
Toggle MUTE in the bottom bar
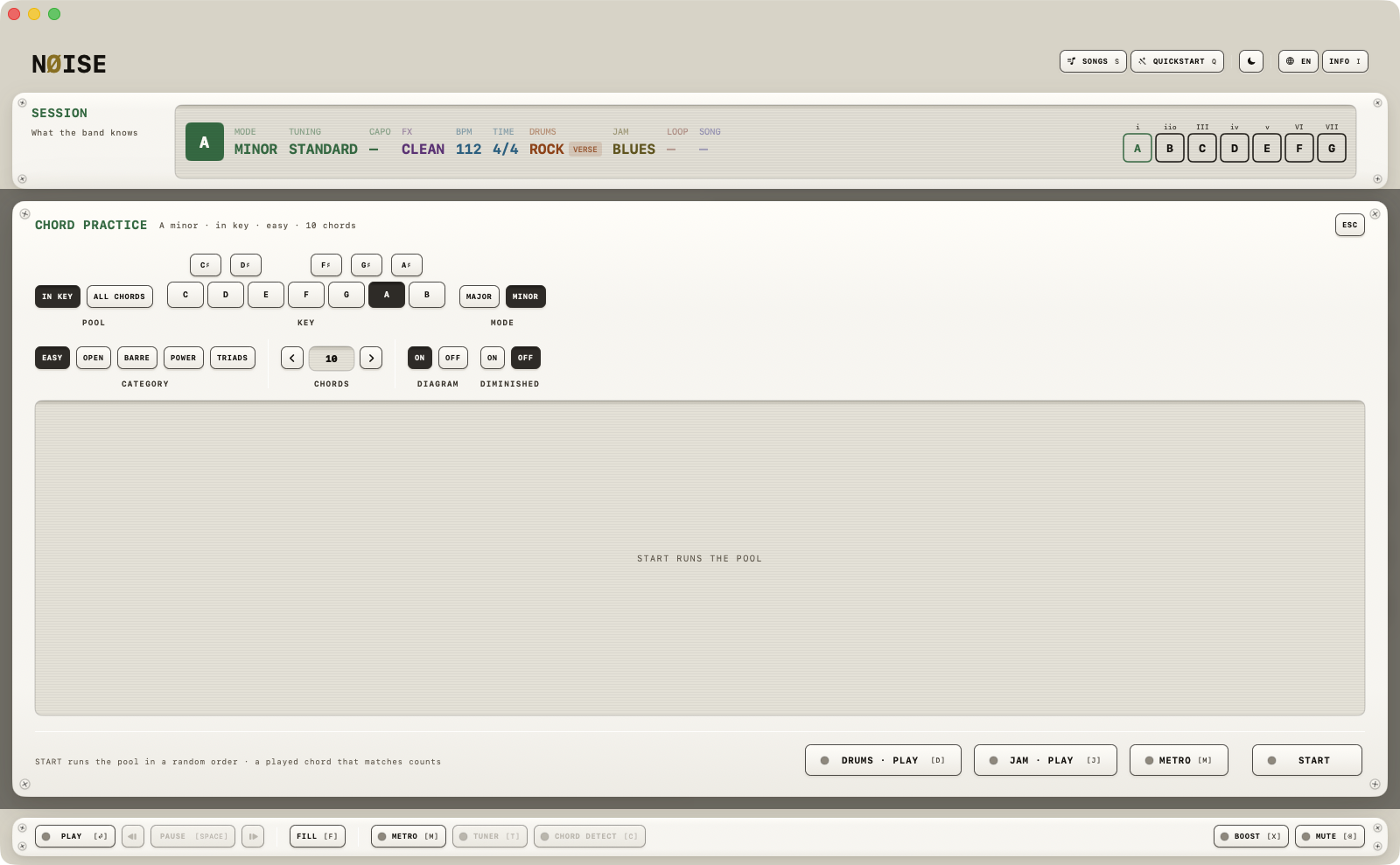1330,836
